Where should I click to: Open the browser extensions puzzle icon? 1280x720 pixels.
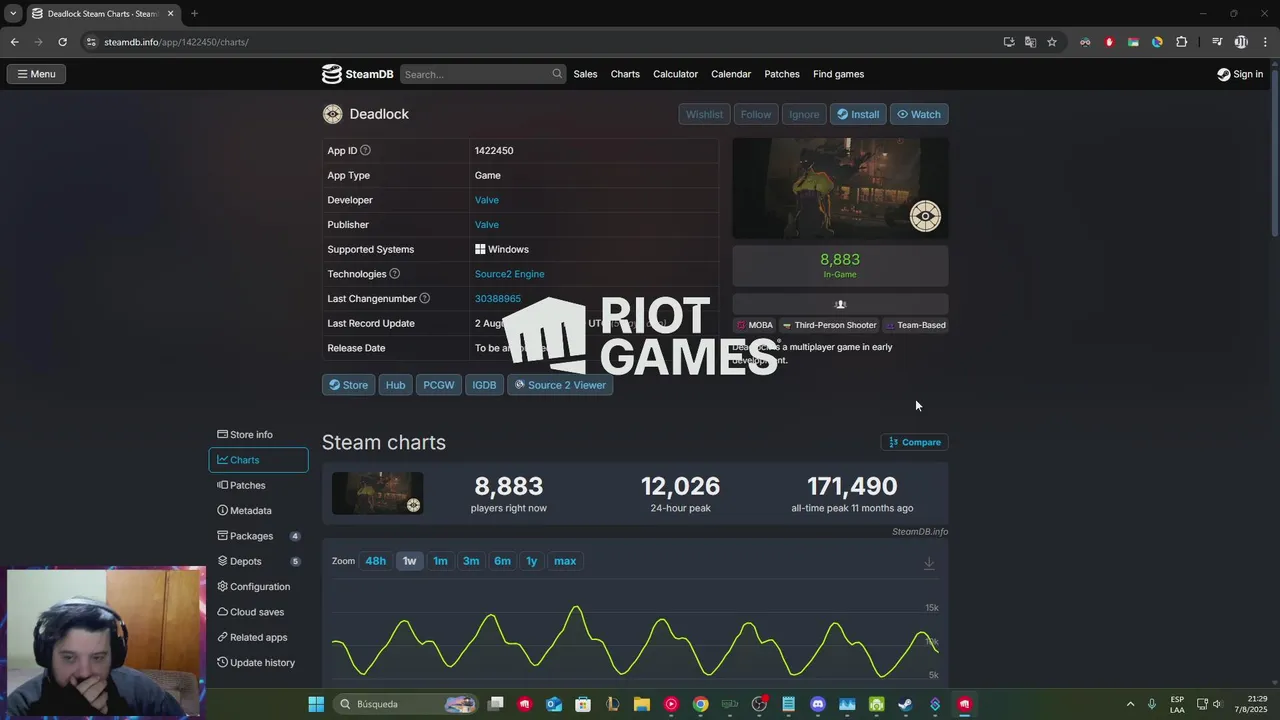1181,42
